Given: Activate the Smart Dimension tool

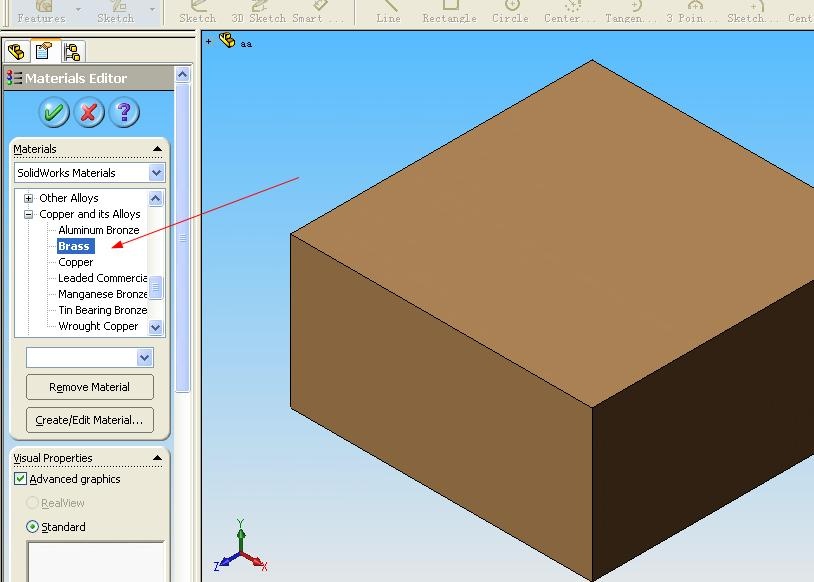Looking at the screenshot, I should point(318,12).
